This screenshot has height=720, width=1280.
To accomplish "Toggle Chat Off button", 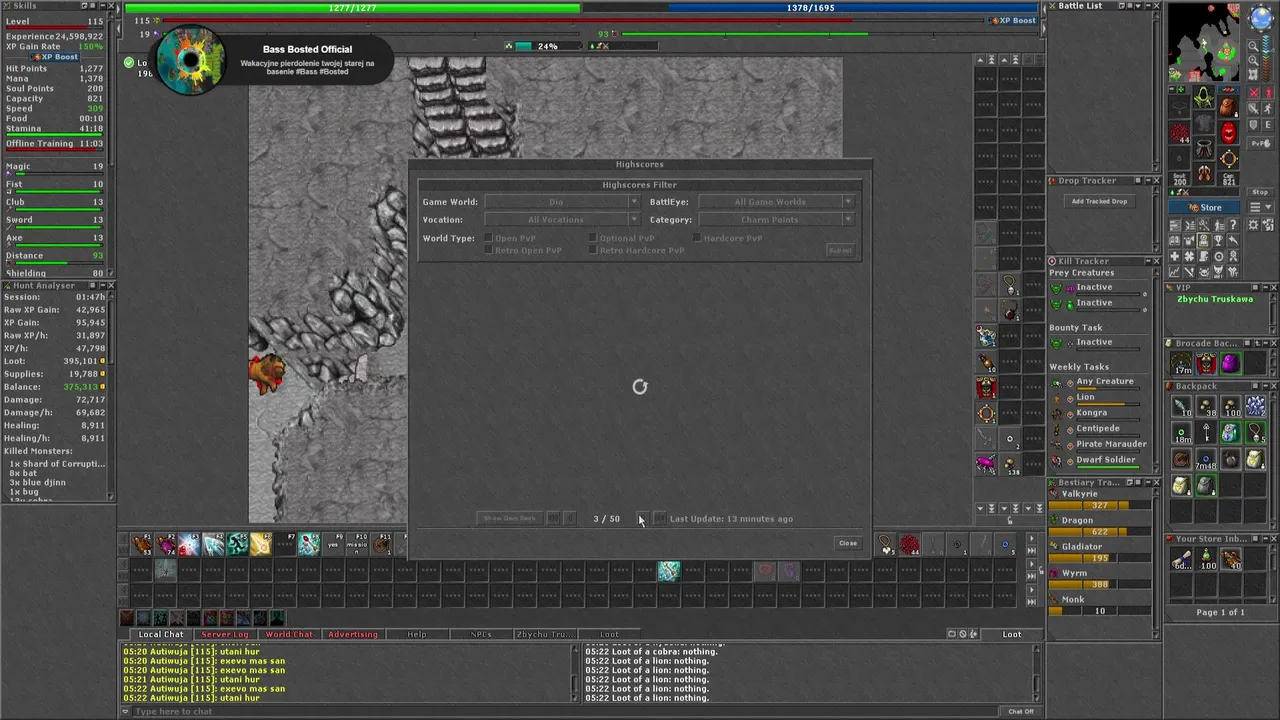I will pos(1021,711).
